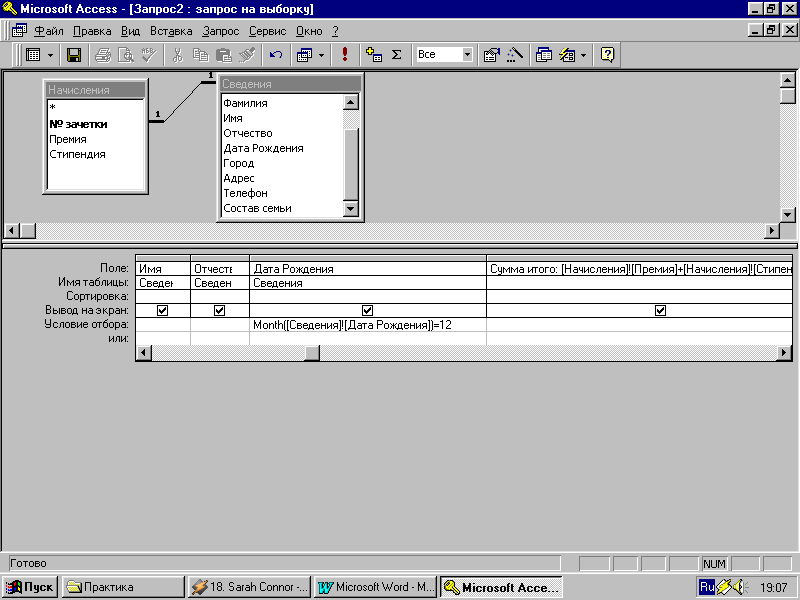Open the Окно menu
Screen dimensions: 800x600
click(x=309, y=31)
